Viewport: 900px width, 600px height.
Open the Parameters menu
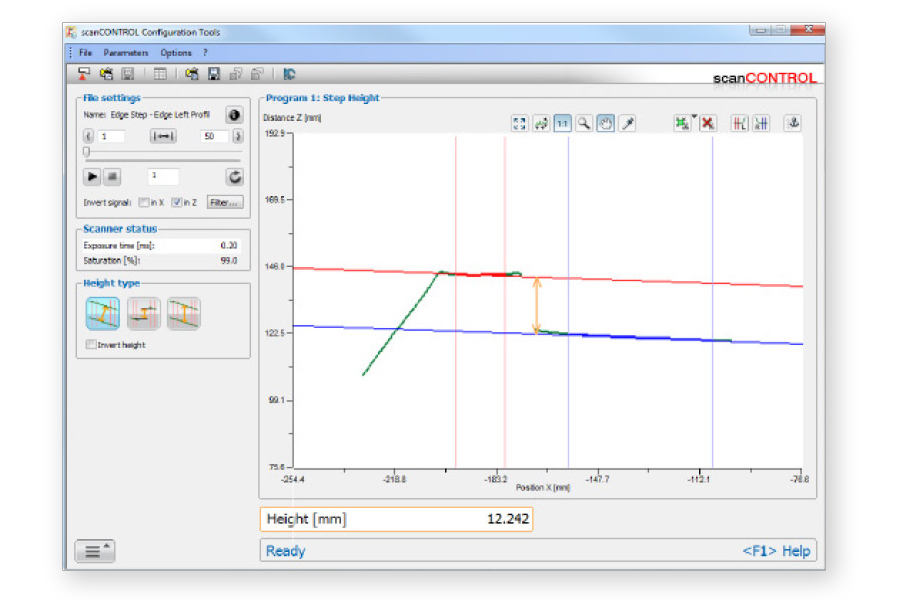tap(126, 52)
